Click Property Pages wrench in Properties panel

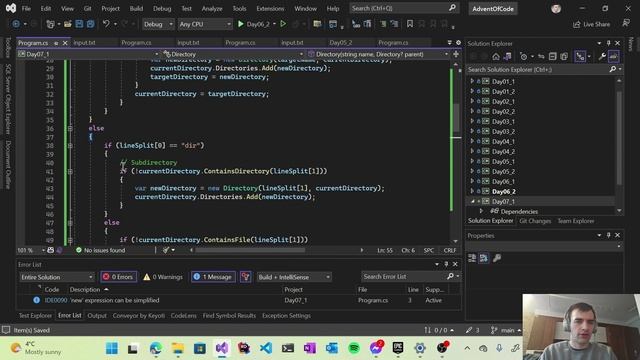click(497, 258)
